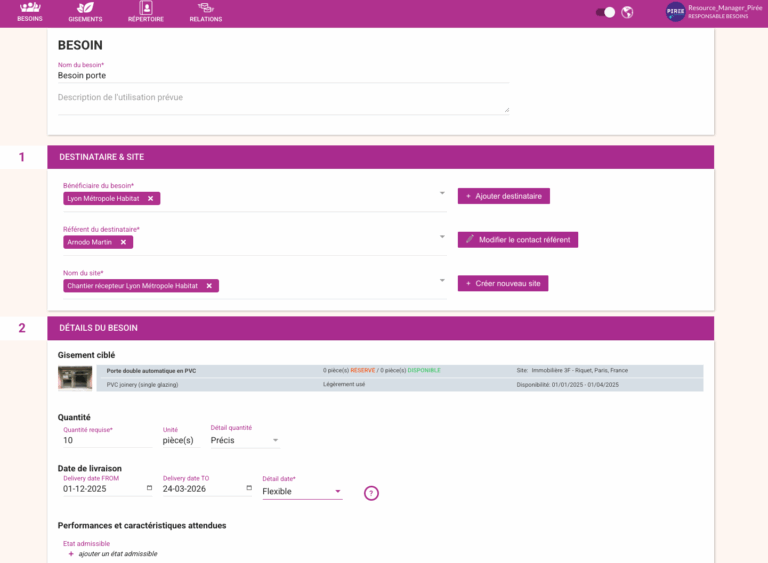Click the Ajouter destinataire button

503,196
